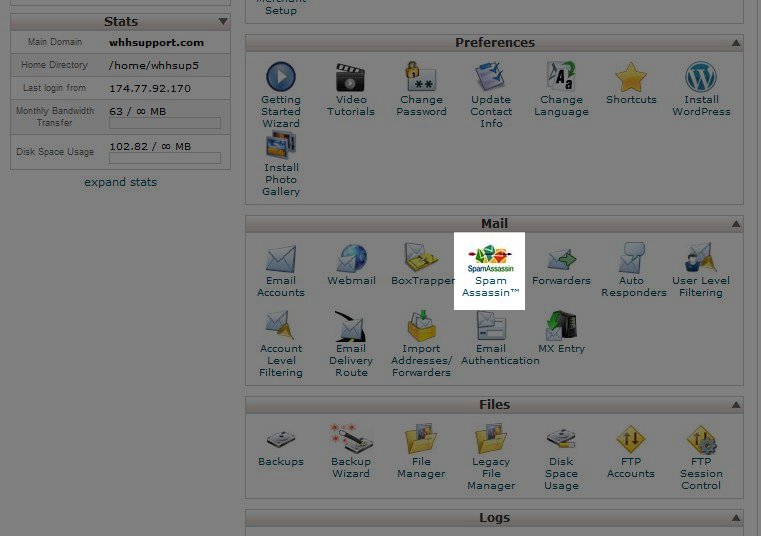The height and width of the screenshot is (536, 761).
Task: Open Change Password
Action: tap(421, 86)
